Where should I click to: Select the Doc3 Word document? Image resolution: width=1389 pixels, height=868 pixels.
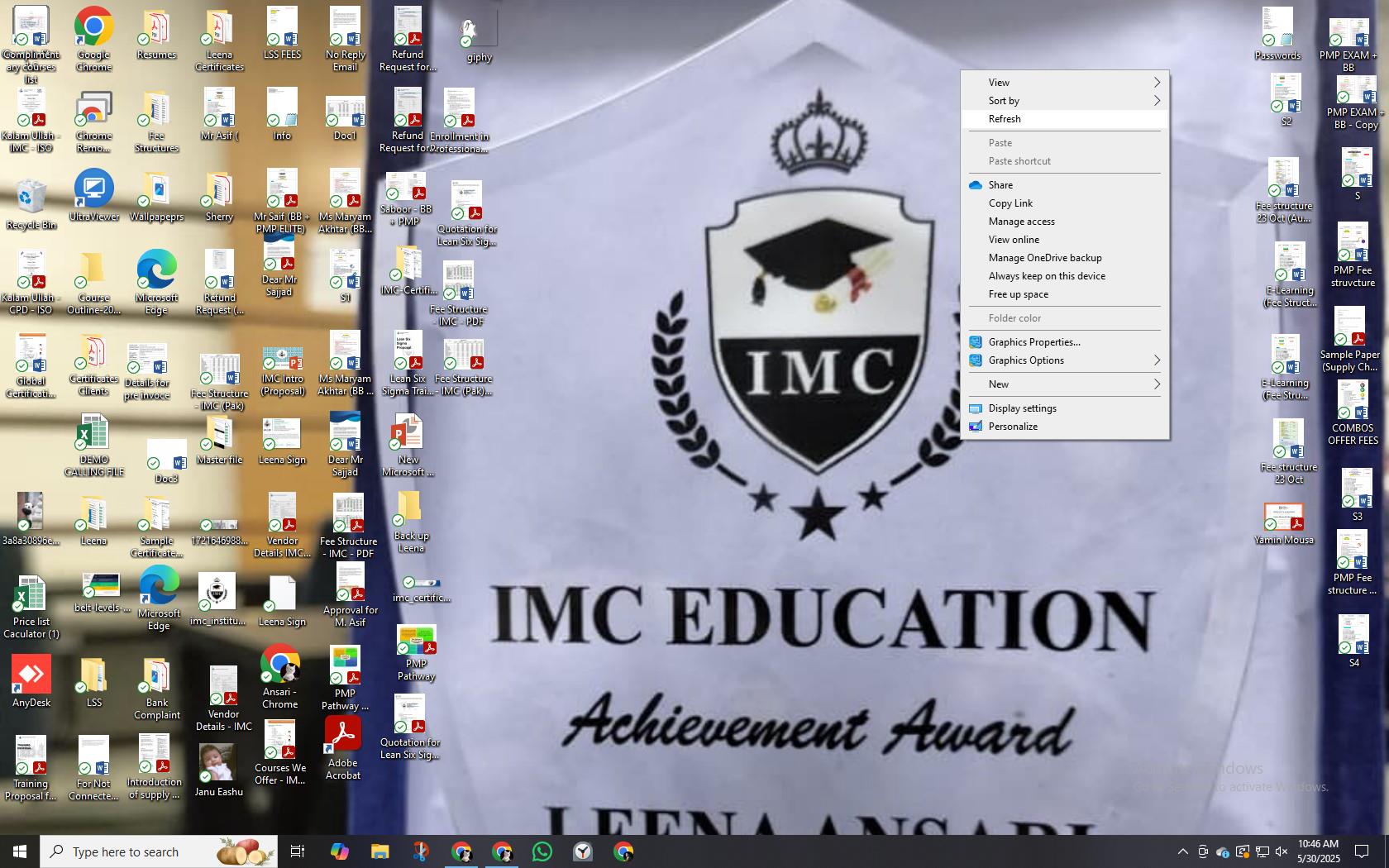166,461
